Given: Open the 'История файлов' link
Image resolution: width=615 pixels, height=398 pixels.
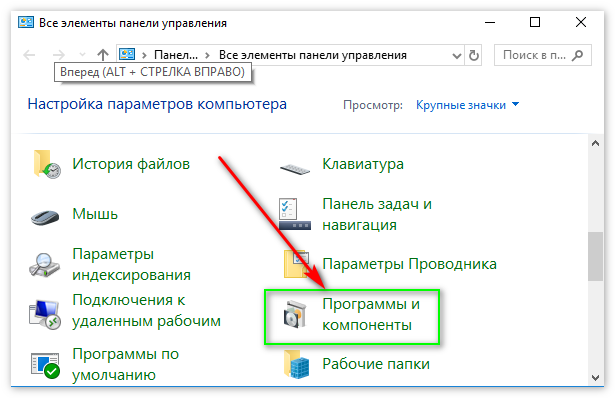Looking at the screenshot, I should (x=131, y=164).
